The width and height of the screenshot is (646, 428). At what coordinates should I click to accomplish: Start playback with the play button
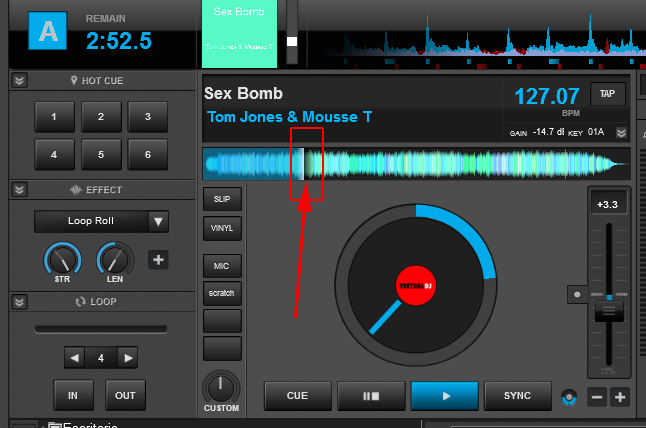coord(445,396)
